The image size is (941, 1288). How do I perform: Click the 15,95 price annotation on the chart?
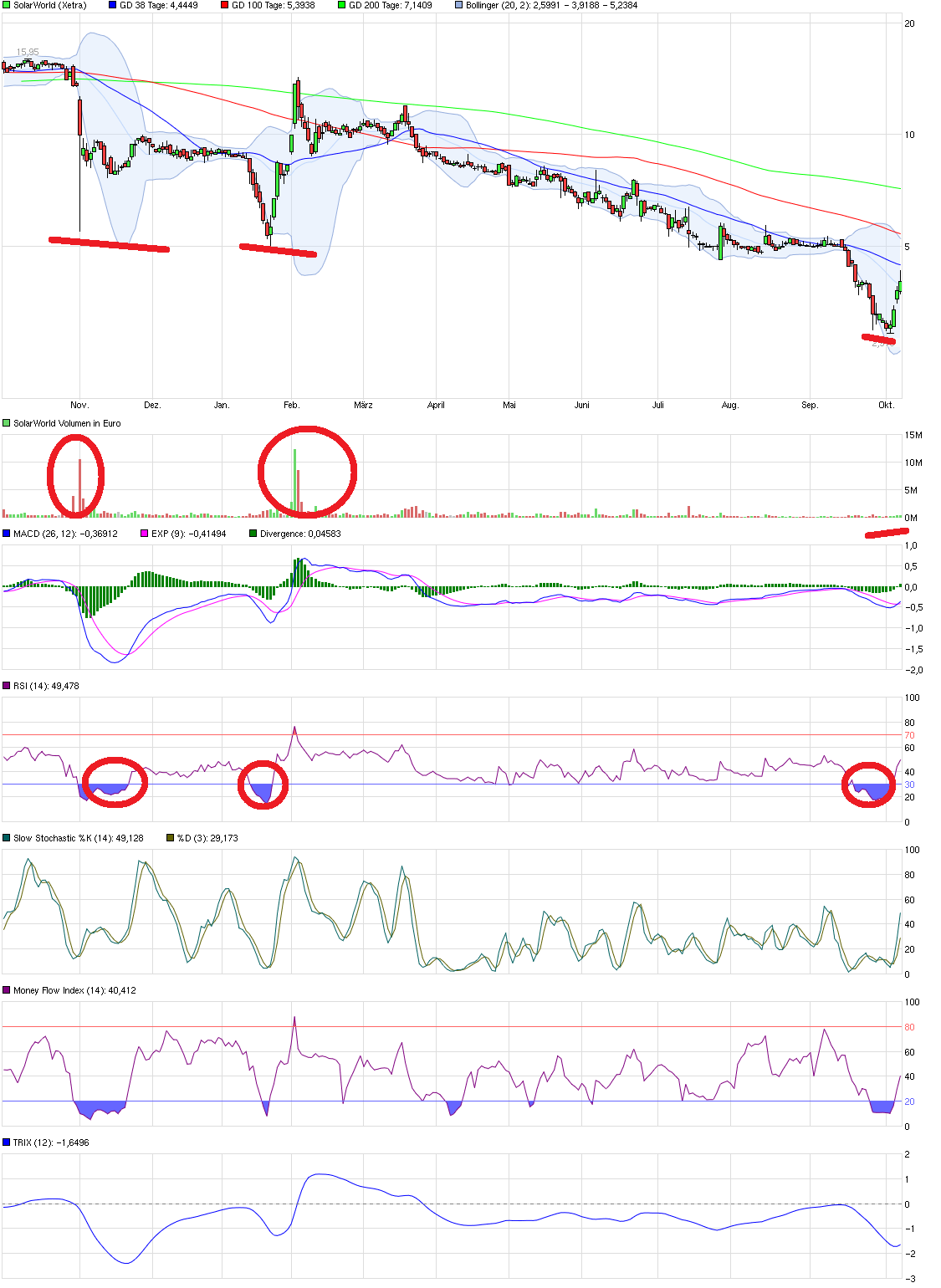coord(28,50)
